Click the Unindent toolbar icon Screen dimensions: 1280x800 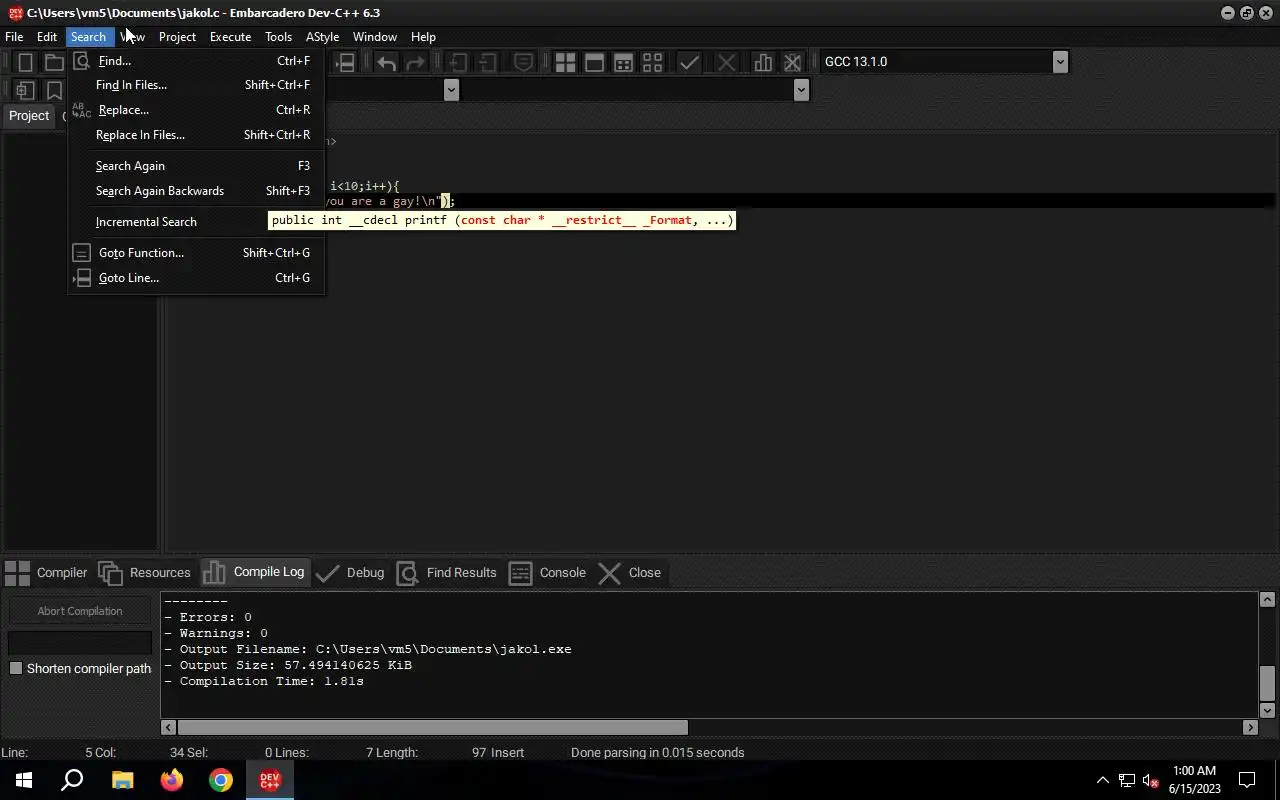click(x=487, y=62)
